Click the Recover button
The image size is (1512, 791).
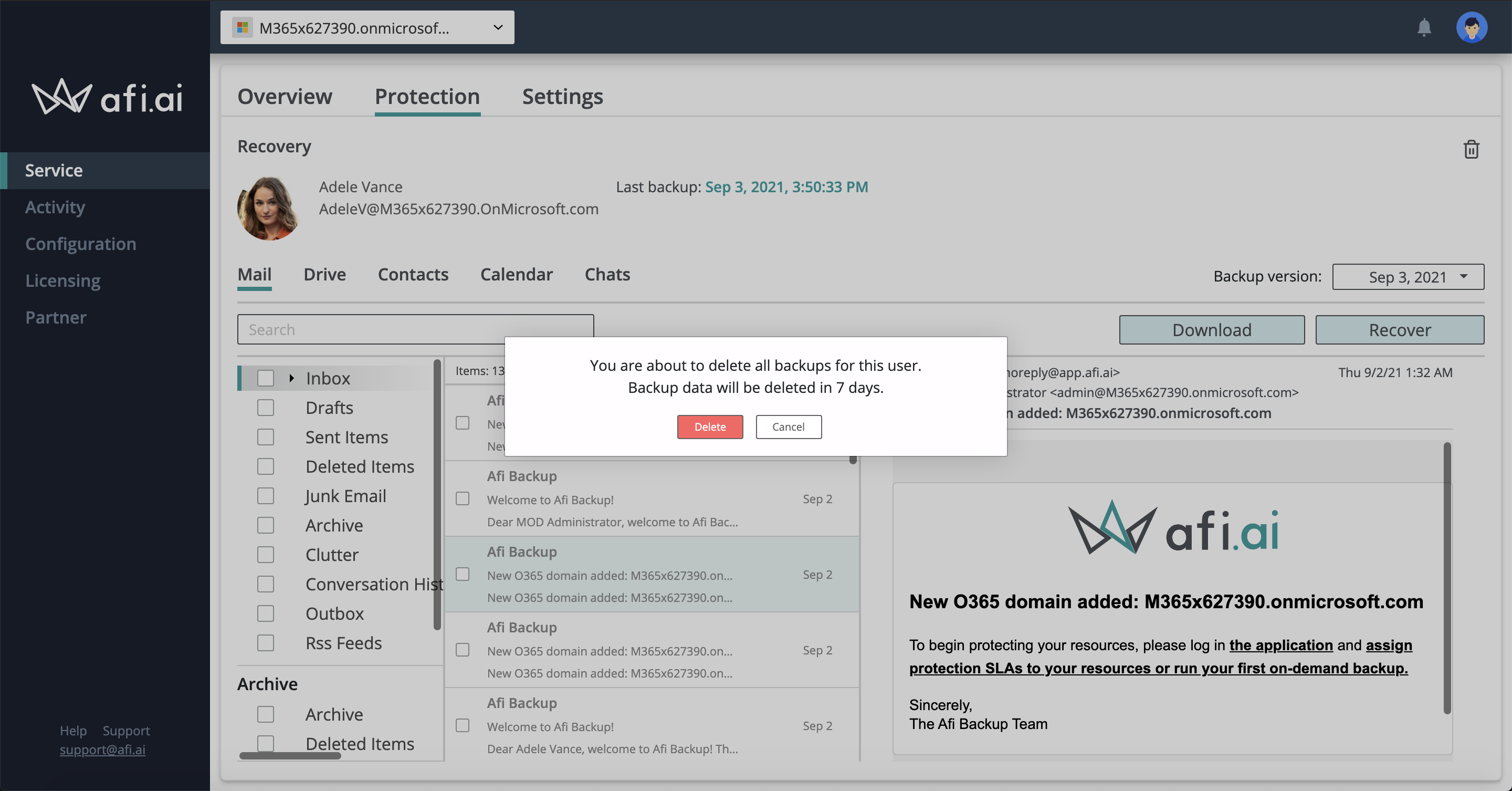pyautogui.click(x=1399, y=330)
